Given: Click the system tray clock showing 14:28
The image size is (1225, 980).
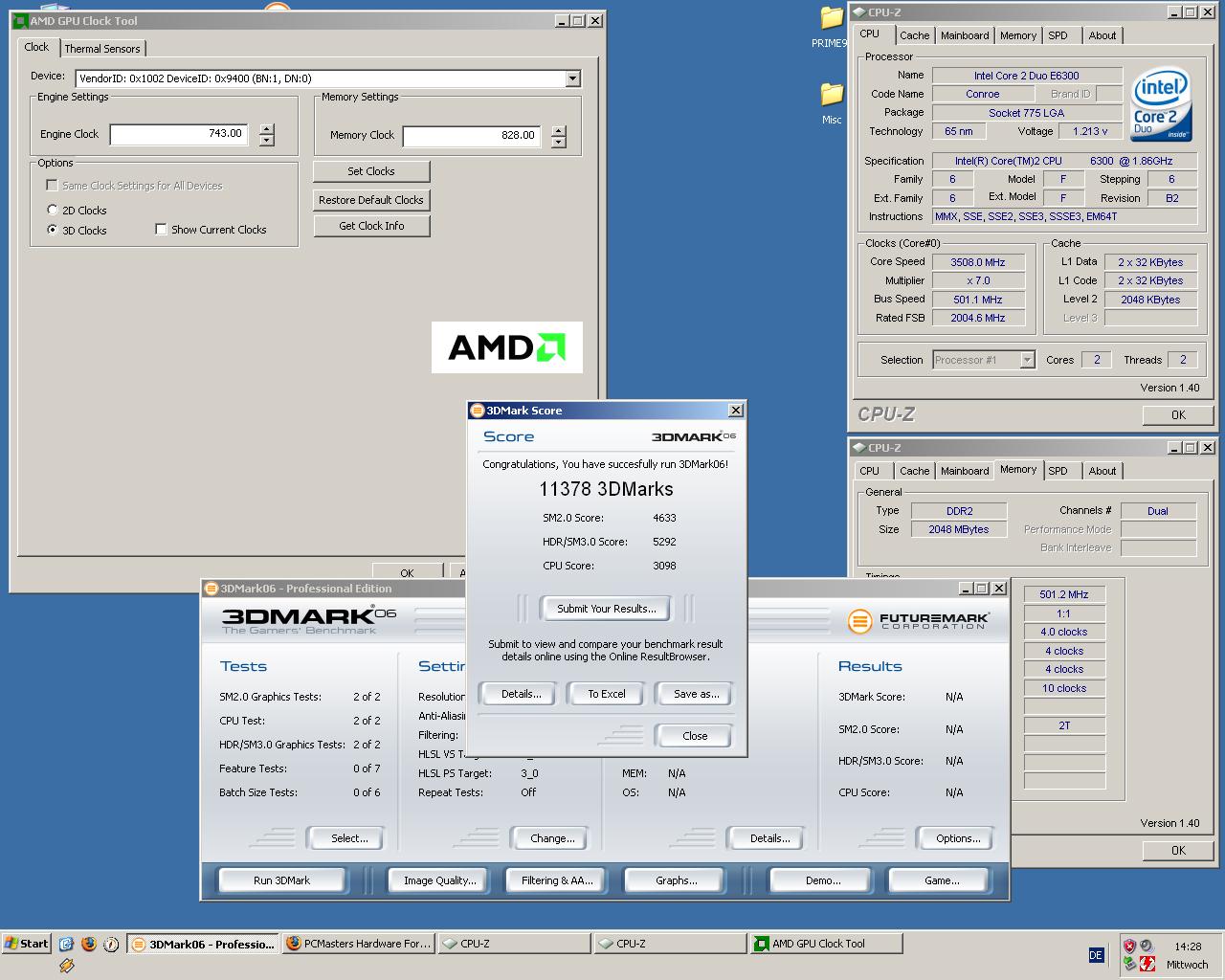Looking at the screenshot, I should tap(1188, 946).
